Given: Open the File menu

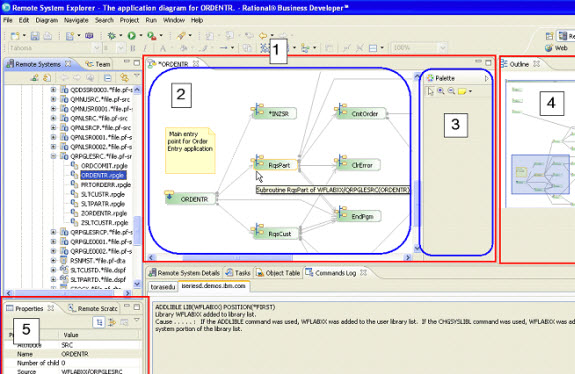Looking at the screenshot, I should (8, 20).
